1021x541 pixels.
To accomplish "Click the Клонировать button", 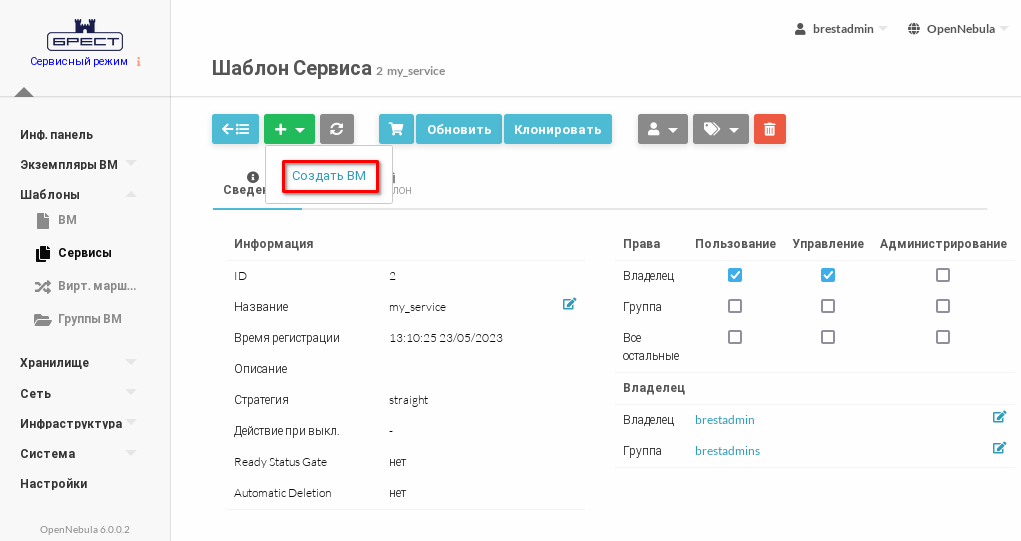I will 557,129.
